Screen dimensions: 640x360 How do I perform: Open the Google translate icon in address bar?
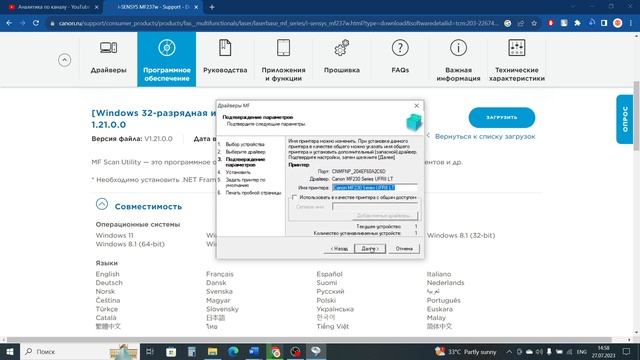tap(507, 23)
